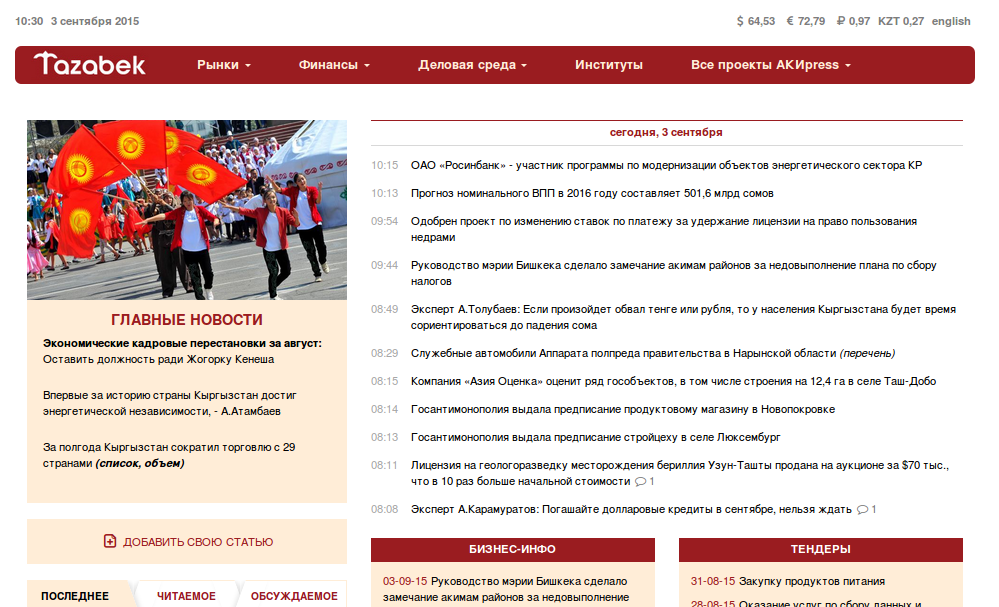Open the Деловая среда dropdown
This screenshot has height=607, width=999.
tap(473, 65)
